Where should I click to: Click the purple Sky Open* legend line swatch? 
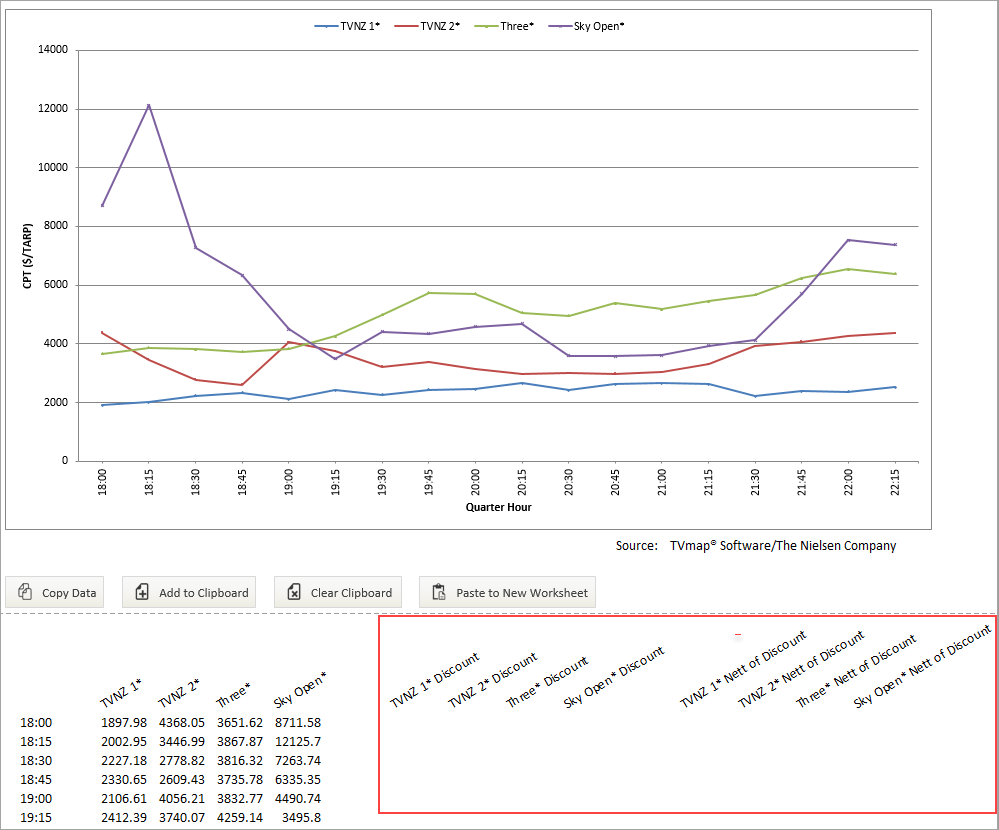coord(560,26)
